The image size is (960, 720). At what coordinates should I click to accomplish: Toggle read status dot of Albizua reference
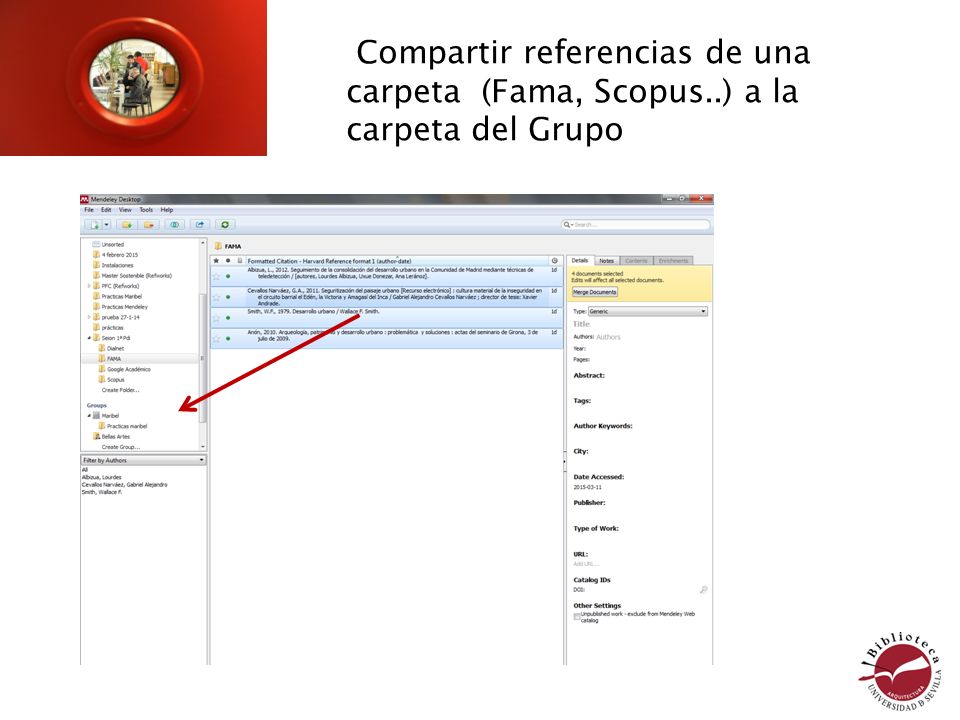tap(228, 277)
